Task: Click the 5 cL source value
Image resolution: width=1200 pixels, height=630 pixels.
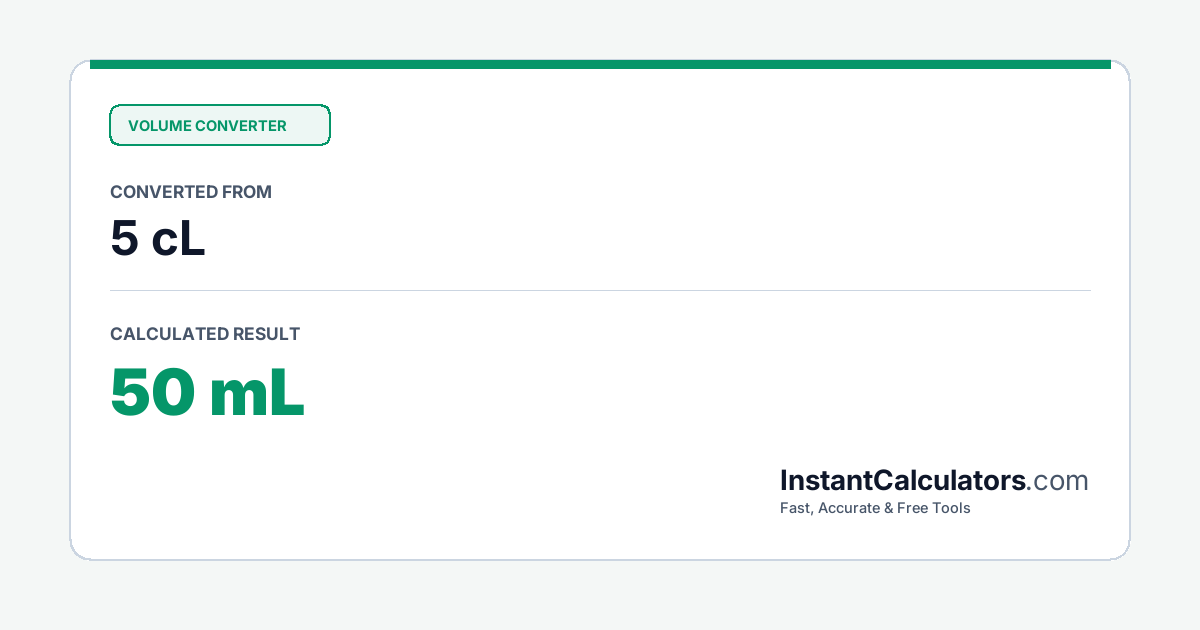Action: (x=158, y=238)
